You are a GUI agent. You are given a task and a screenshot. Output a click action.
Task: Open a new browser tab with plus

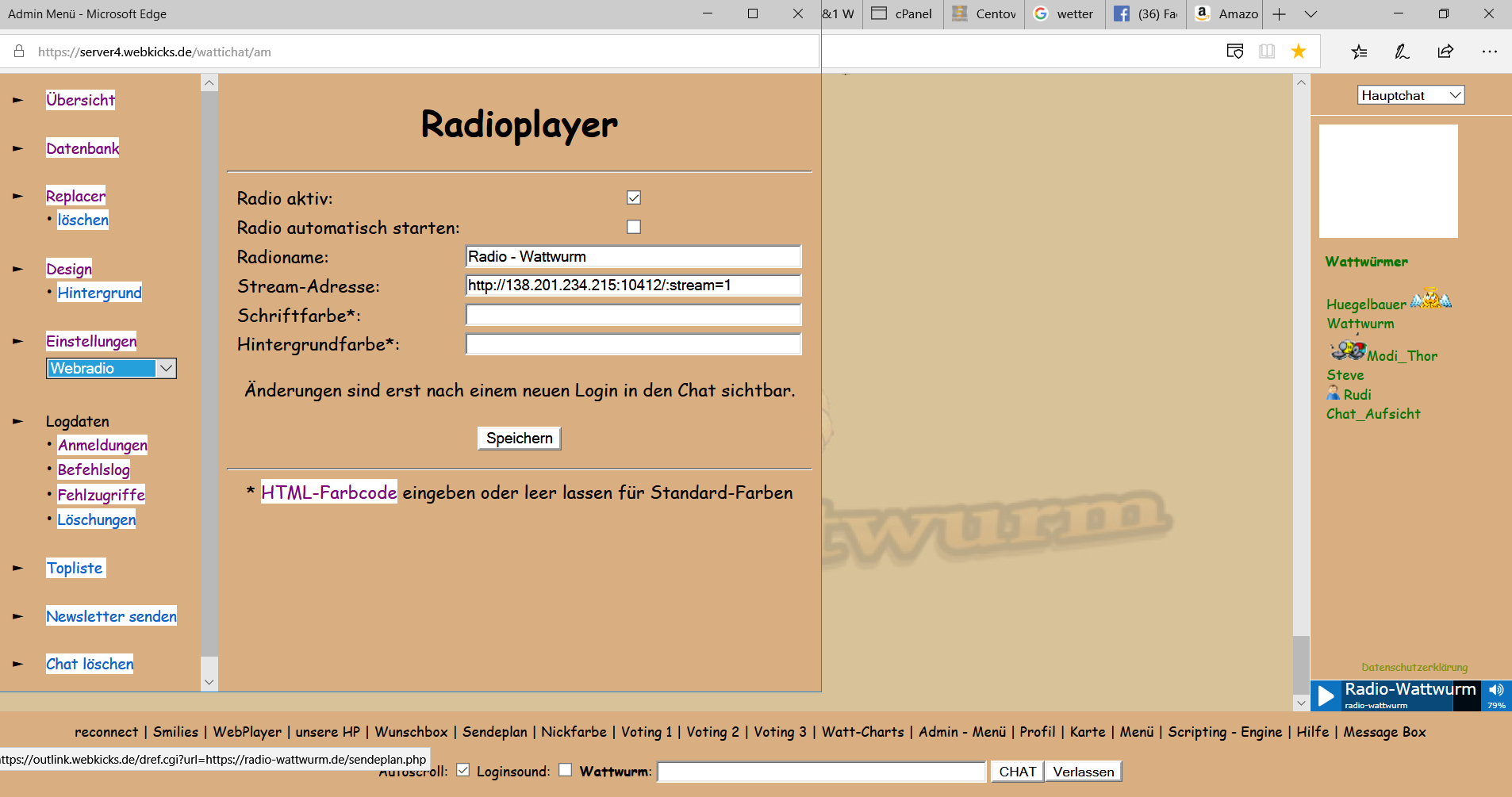tap(1280, 14)
